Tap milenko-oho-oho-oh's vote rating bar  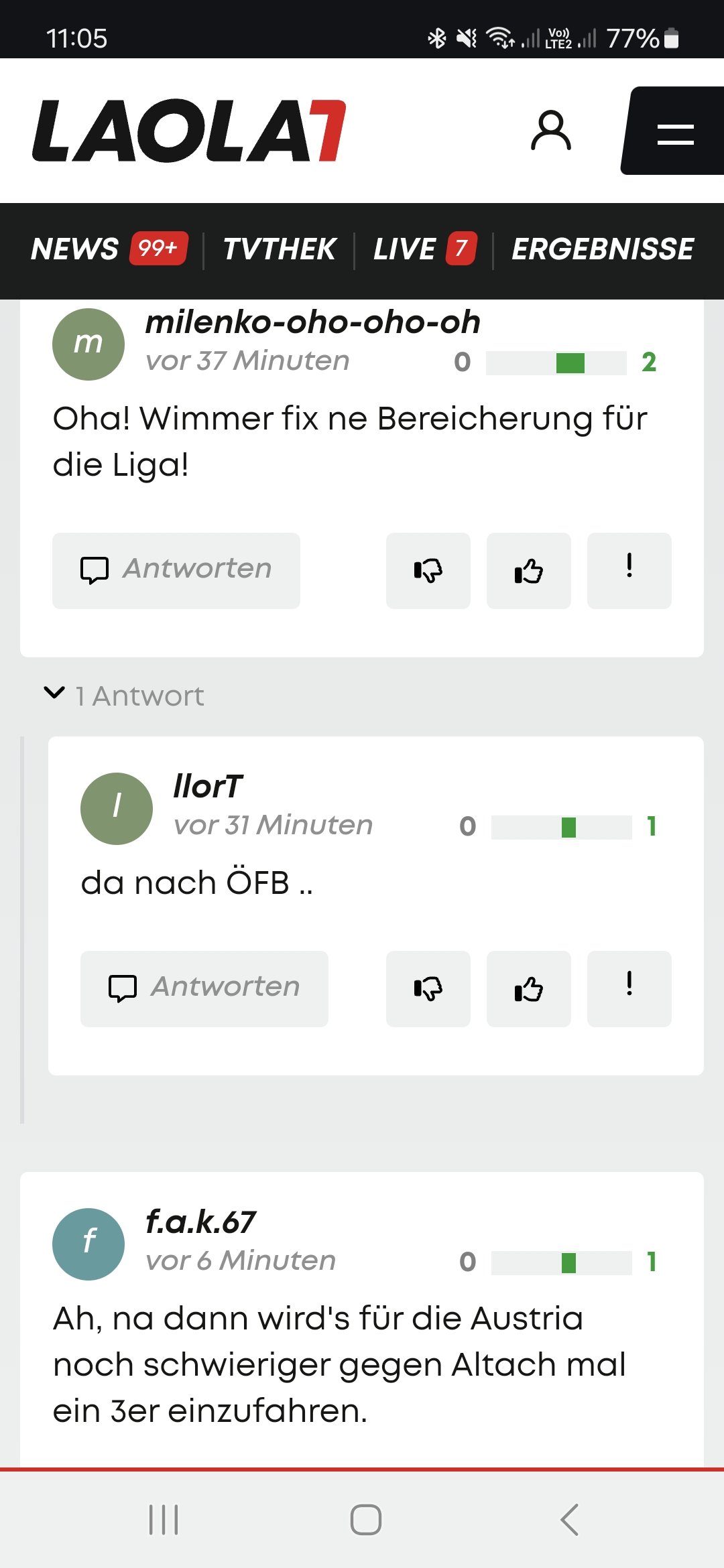pos(556,363)
